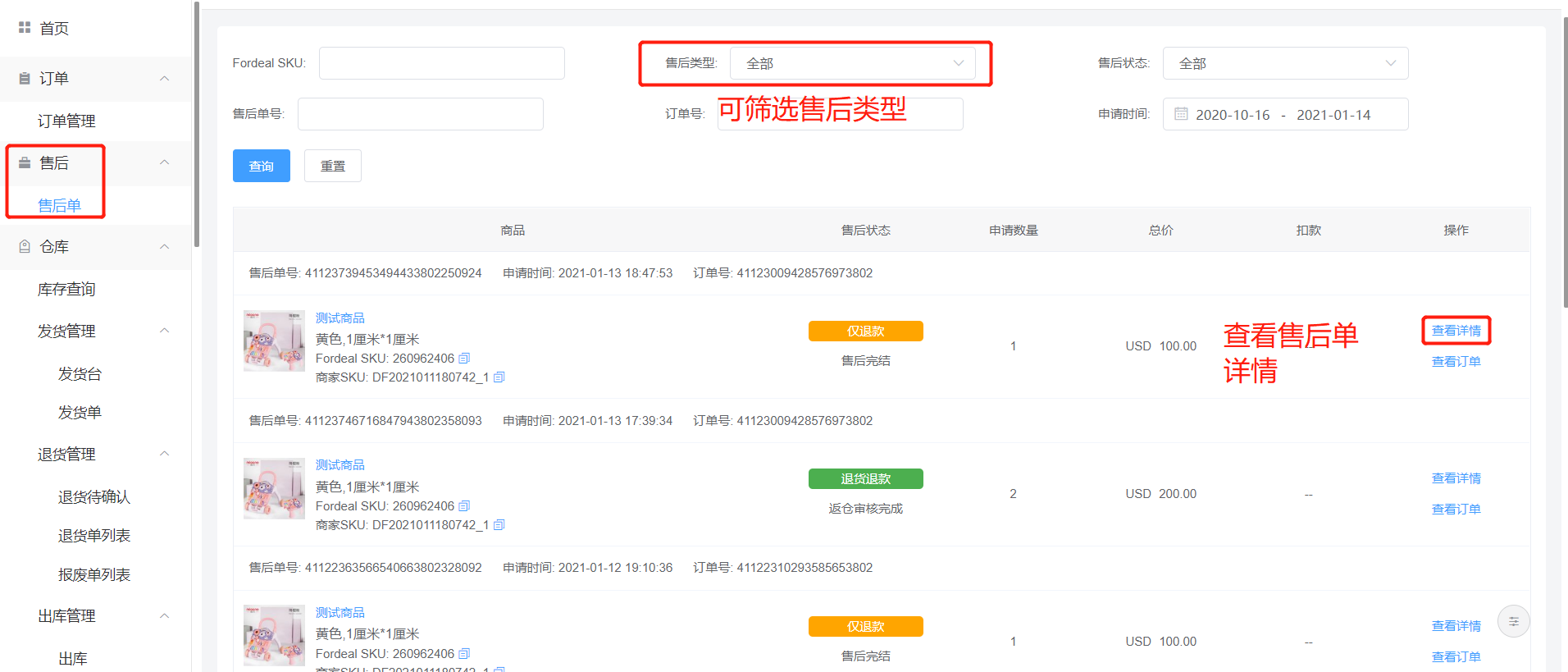The width and height of the screenshot is (1568, 672).
Task: Click the blue 查询 button
Action: pos(261,166)
